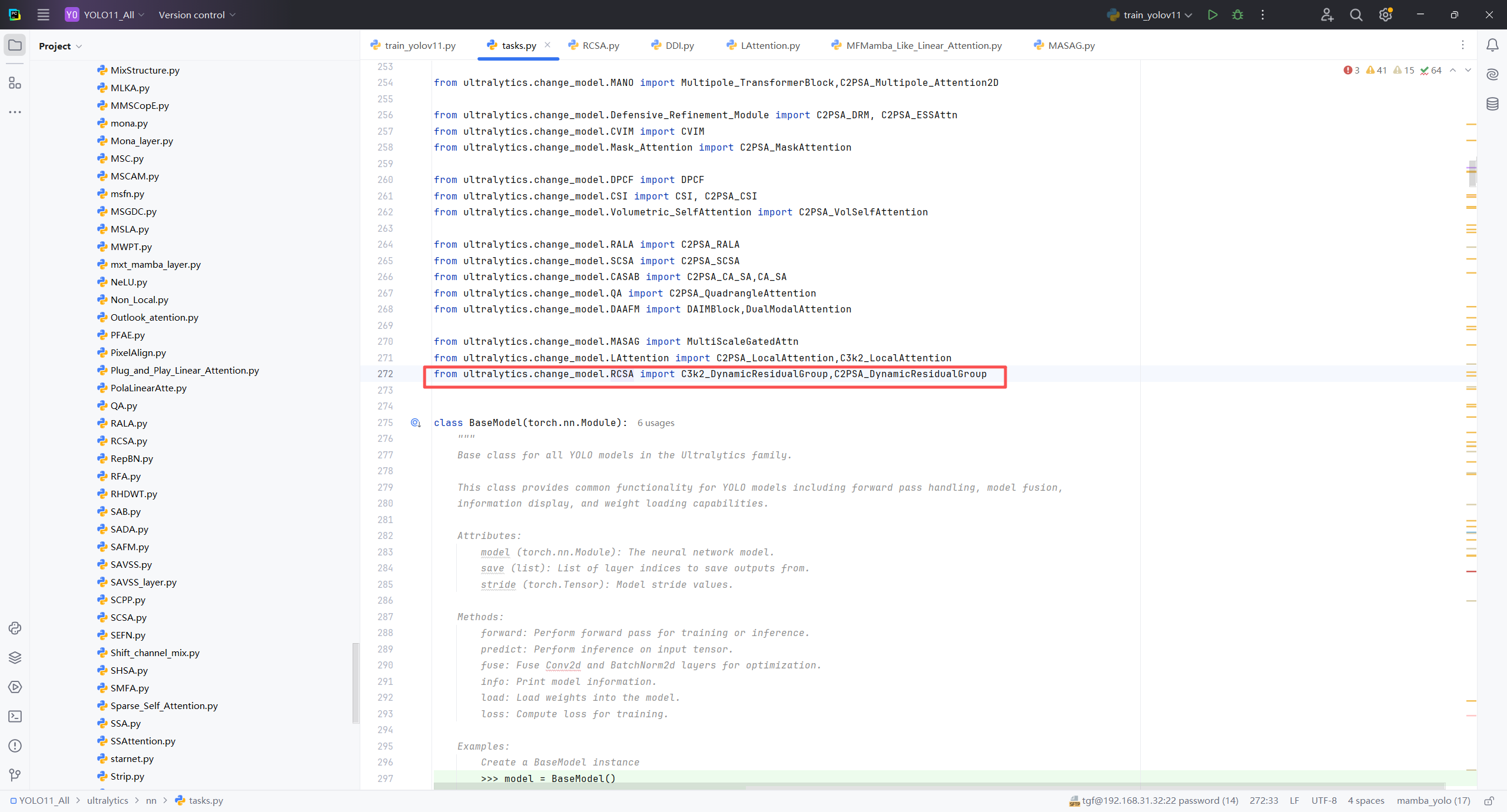Toggle the Project tool window folder

[15, 45]
